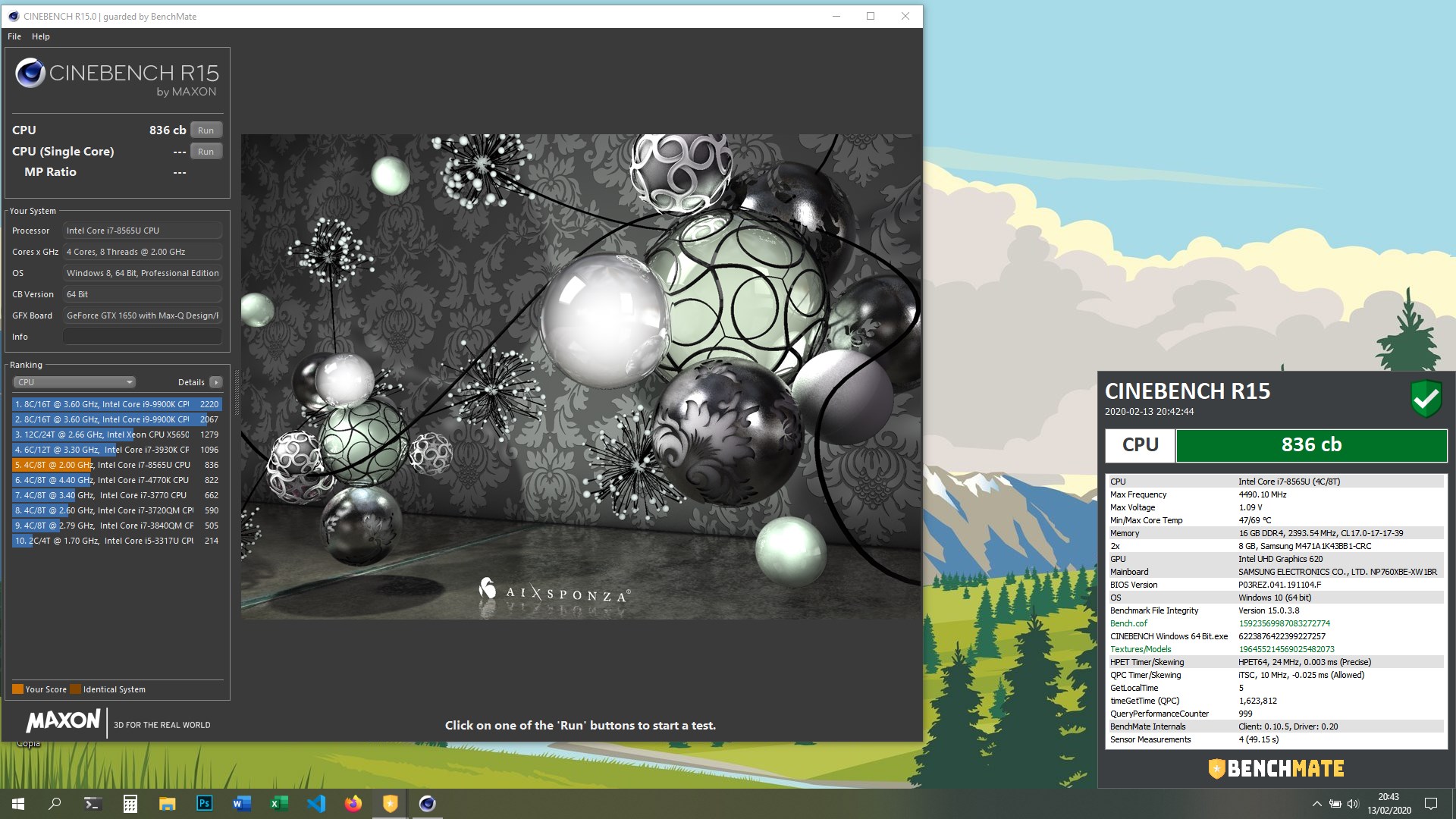Click the battery icon in system tray
The width and height of the screenshot is (1456, 819).
(1335, 804)
